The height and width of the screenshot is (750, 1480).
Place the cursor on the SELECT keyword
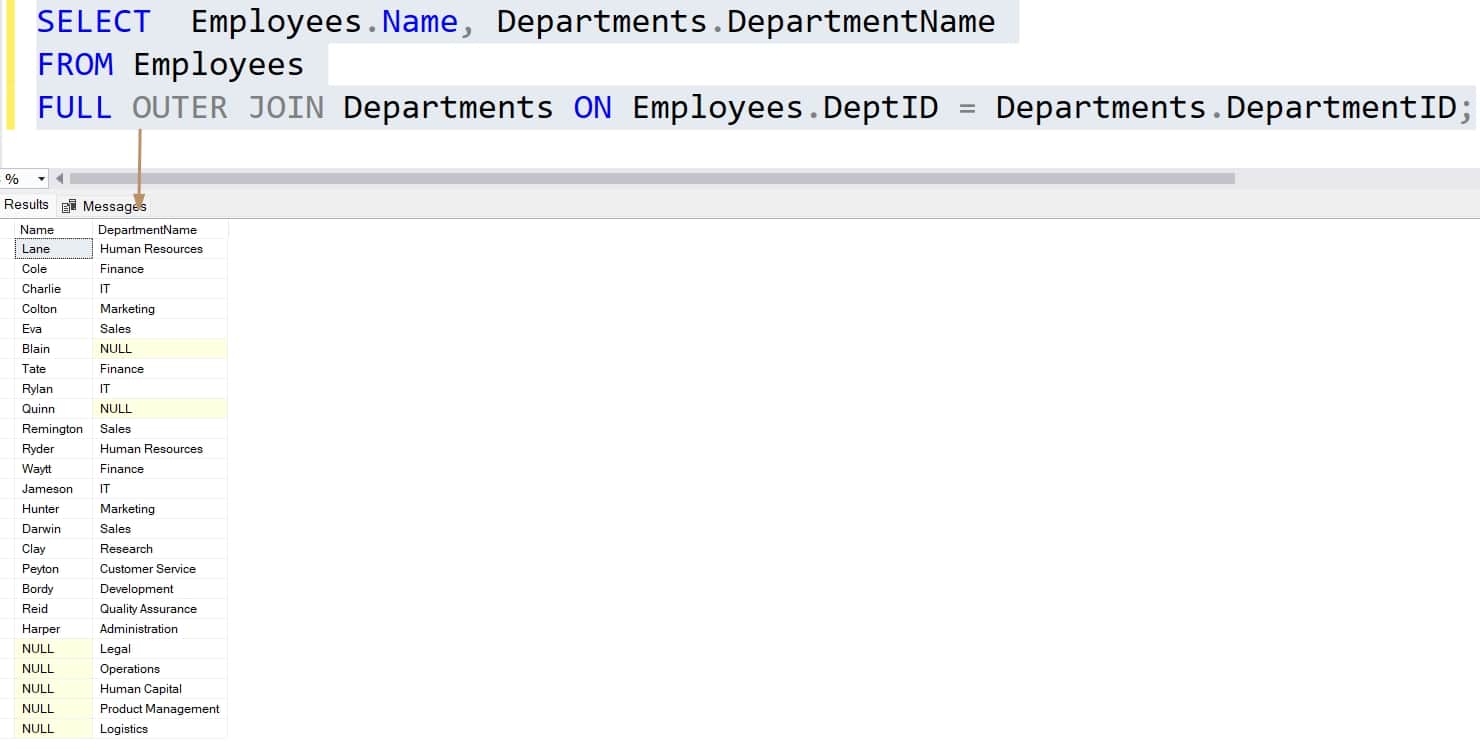[x=93, y=21]
